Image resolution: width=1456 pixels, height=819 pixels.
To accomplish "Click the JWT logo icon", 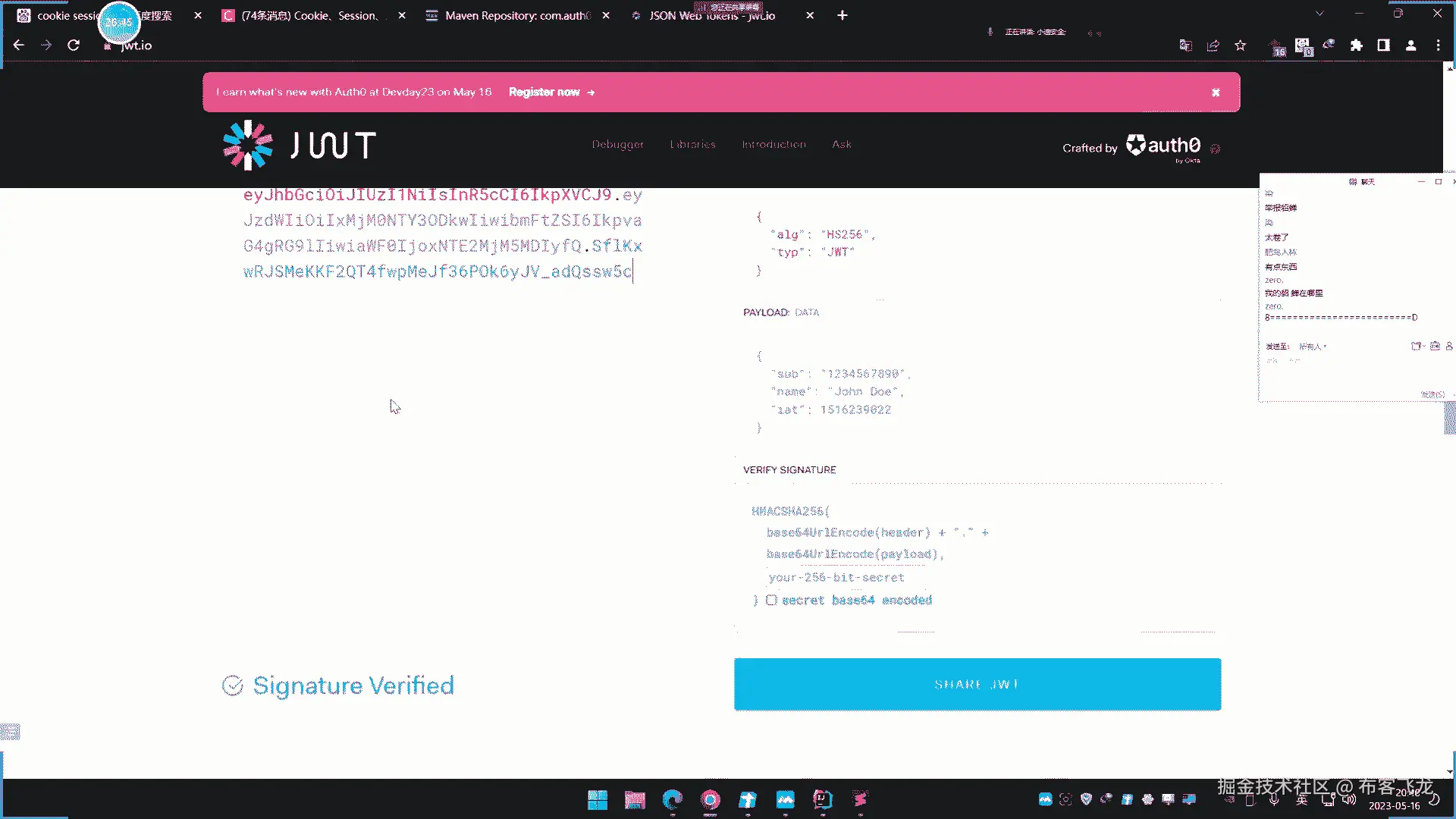I will [248, 145].
